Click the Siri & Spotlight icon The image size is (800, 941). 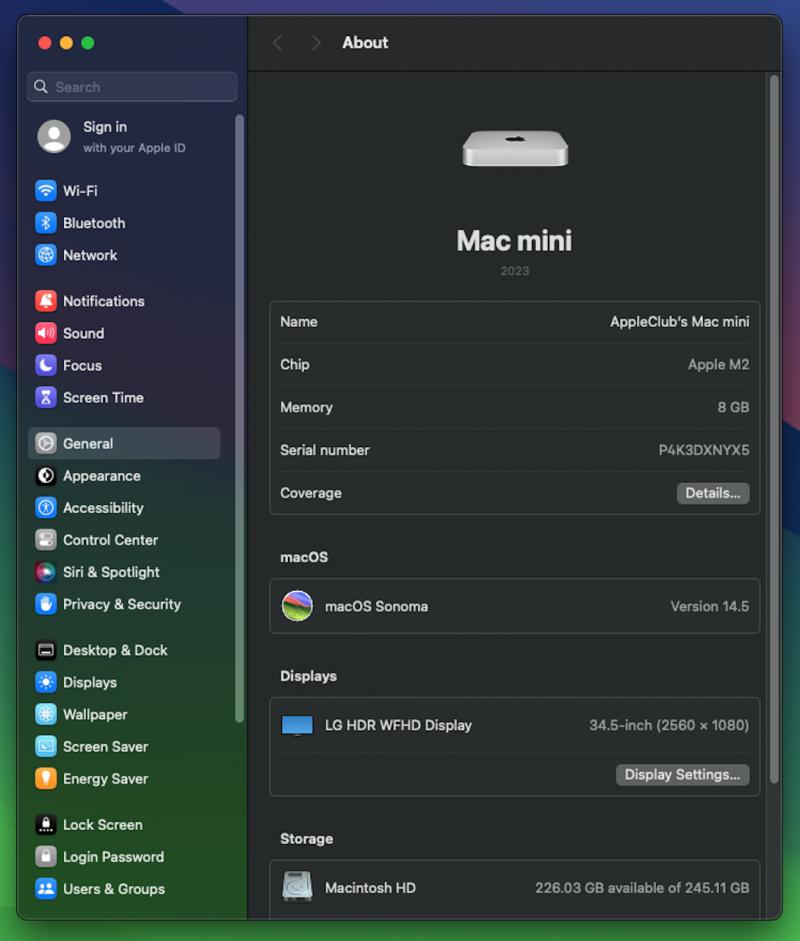tap(46, 572)
